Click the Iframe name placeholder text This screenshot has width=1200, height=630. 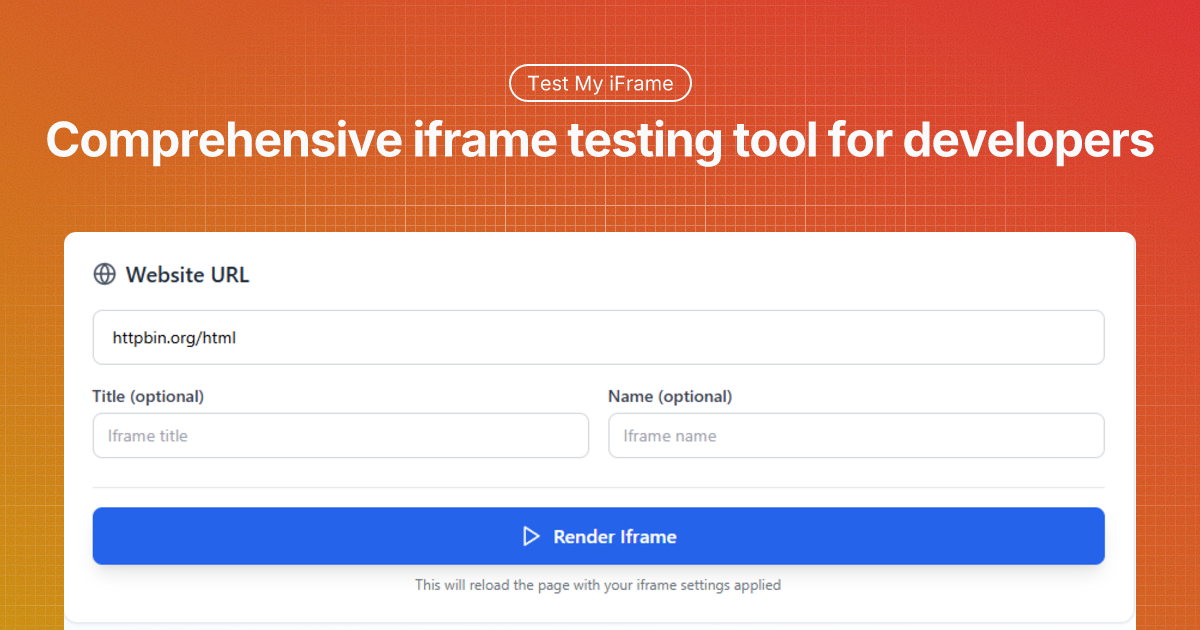[670, 436]
